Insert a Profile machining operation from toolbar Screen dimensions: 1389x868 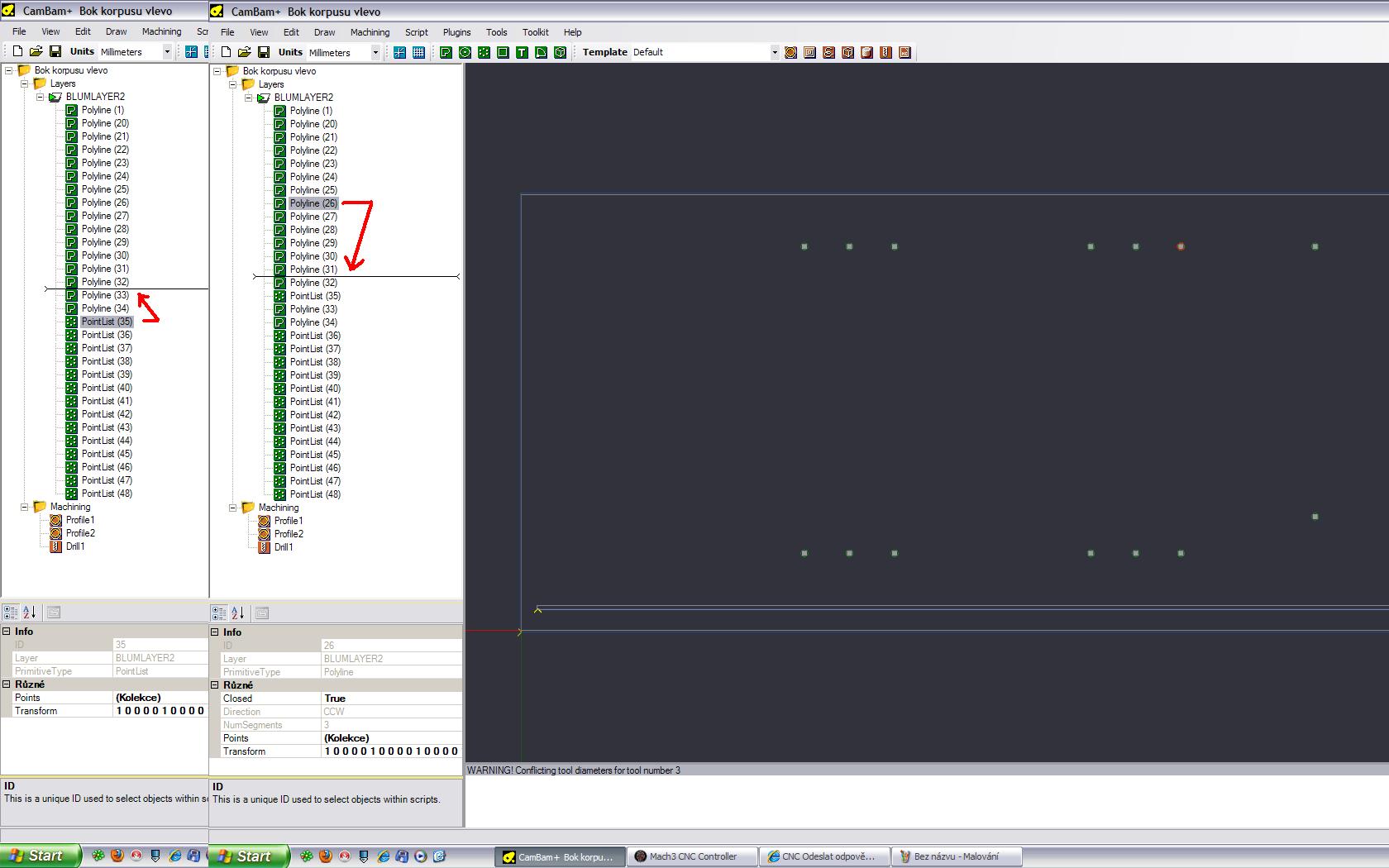click(791, 52)
